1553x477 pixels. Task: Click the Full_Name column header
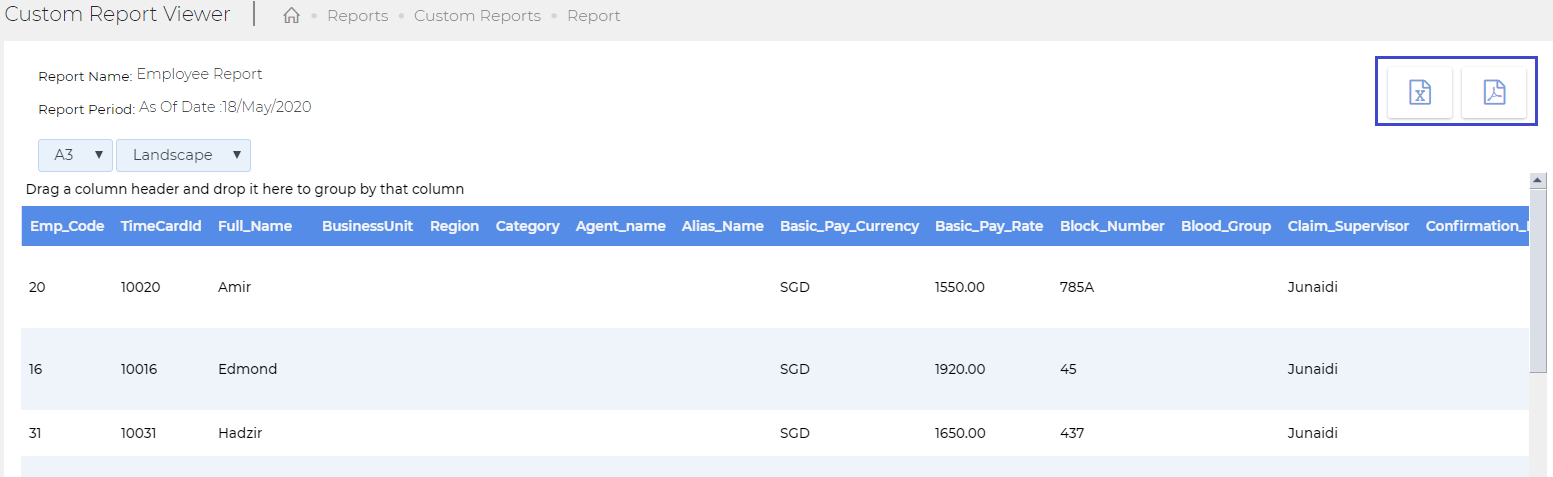coord(255,226)
